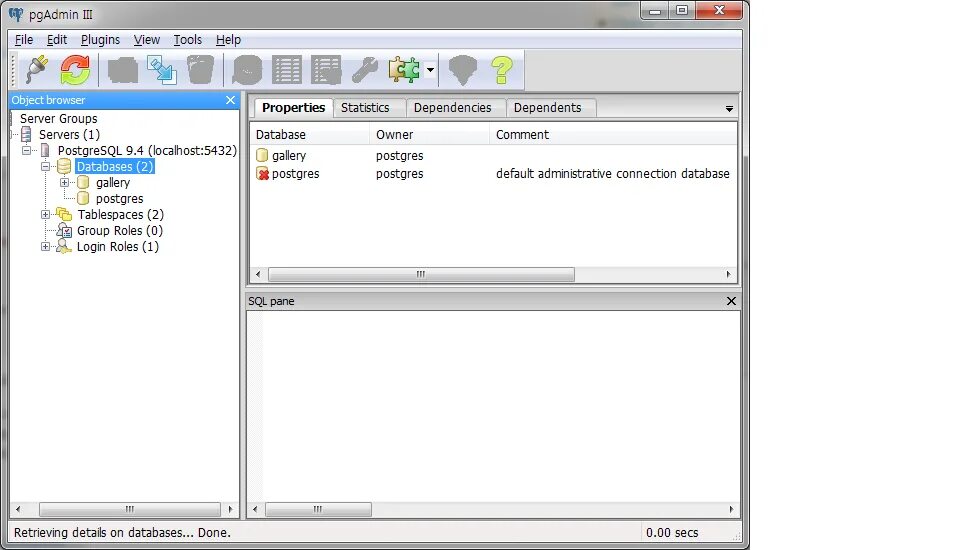
Task: Open the SQL query tool icon
Action: (247, 70)
